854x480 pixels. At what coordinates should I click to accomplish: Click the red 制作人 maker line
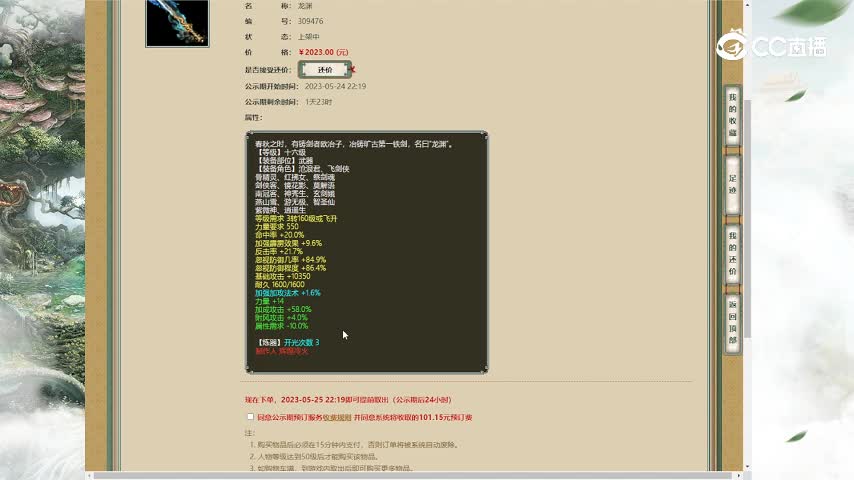[282, 351]
